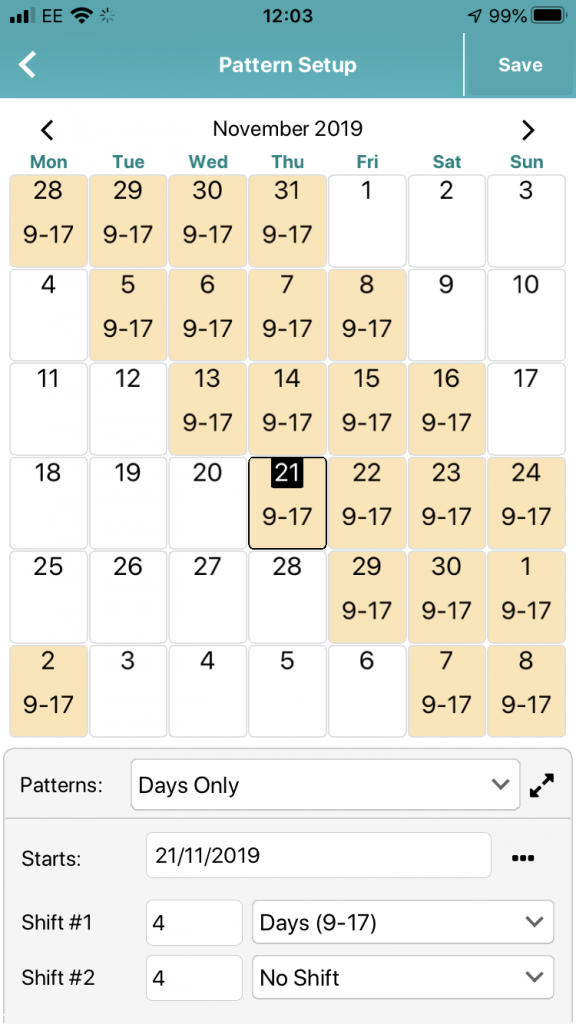The width and height of the screenshot is (576, 1024).
Task: Tap the 'November 2019' month title
Action: (x=287, y=129)
